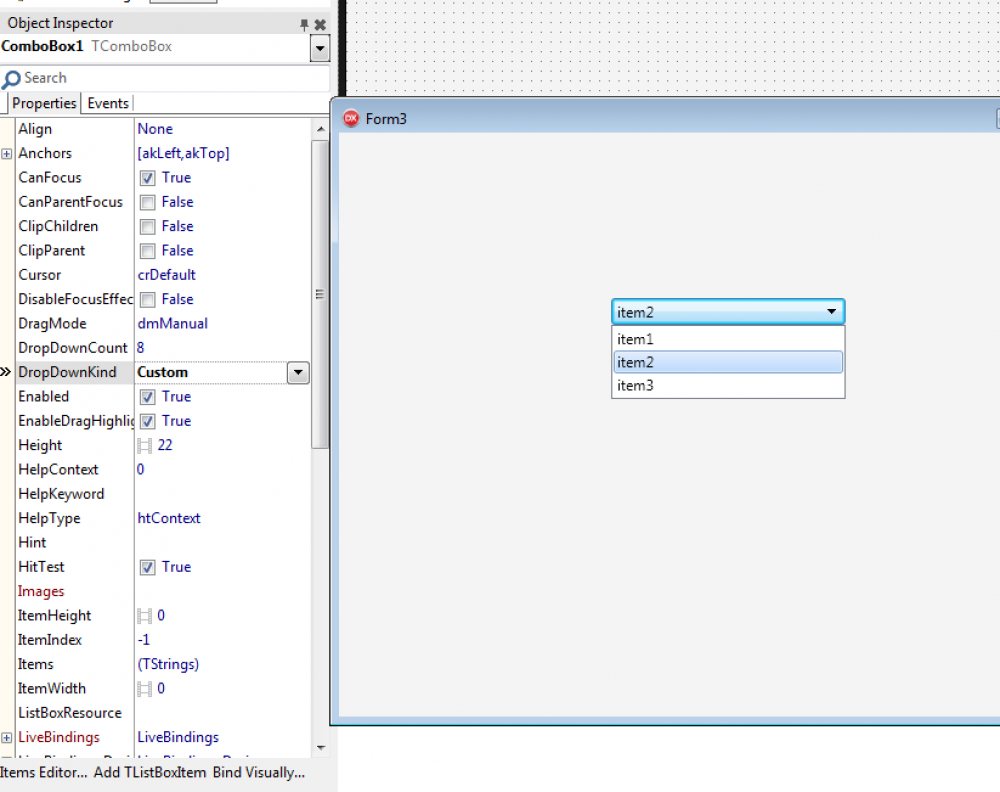Select the Hint property row
1000x792 pixels.
pyautogui.click(x=162, y=543)
